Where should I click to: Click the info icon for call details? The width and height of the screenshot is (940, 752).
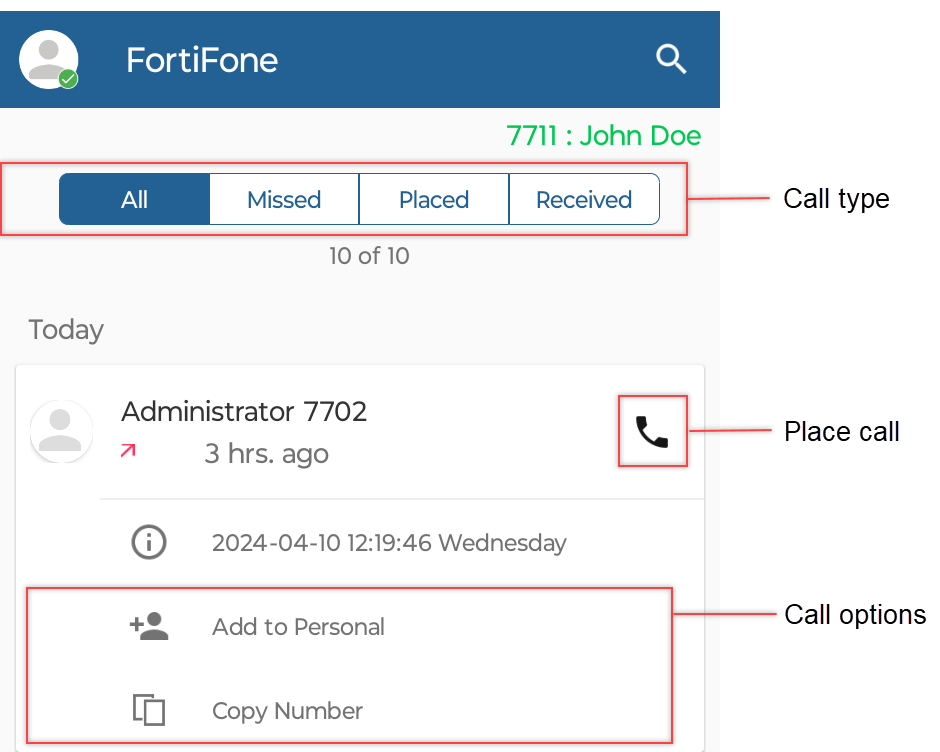(149, 542)
